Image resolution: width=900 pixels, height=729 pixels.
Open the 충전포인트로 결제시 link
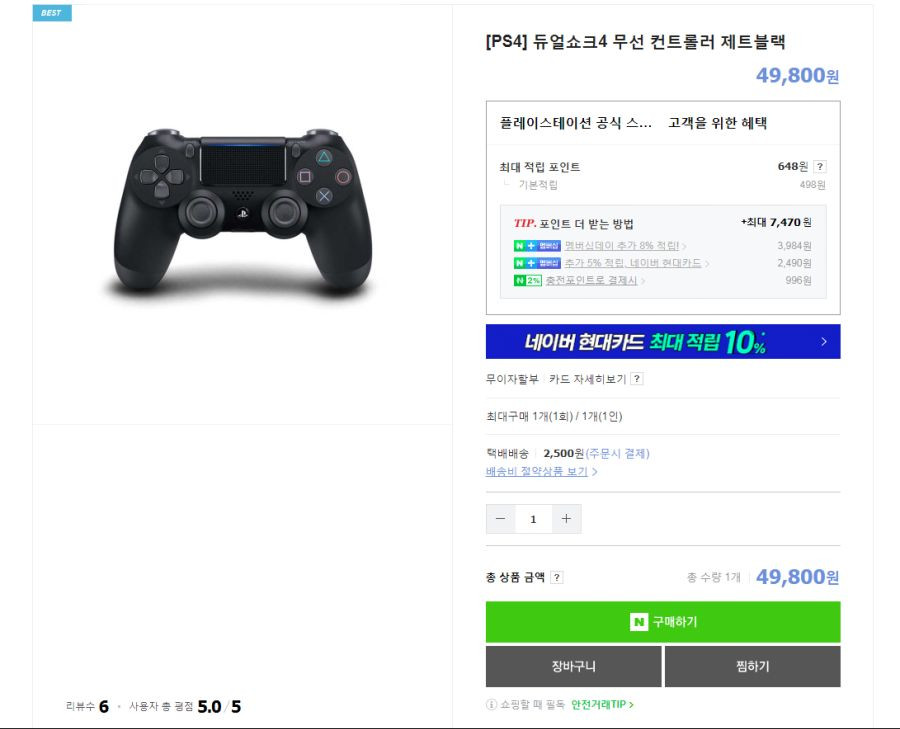click(595, 280)
